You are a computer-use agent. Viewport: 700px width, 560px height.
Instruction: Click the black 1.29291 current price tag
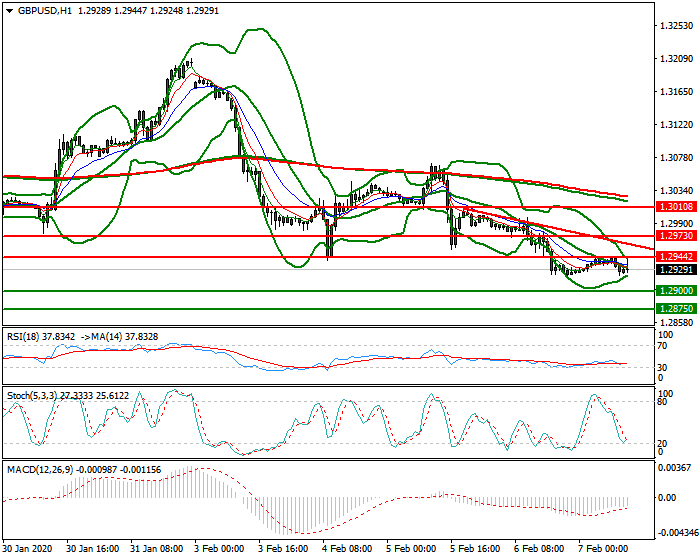click(x=671, y=270)
